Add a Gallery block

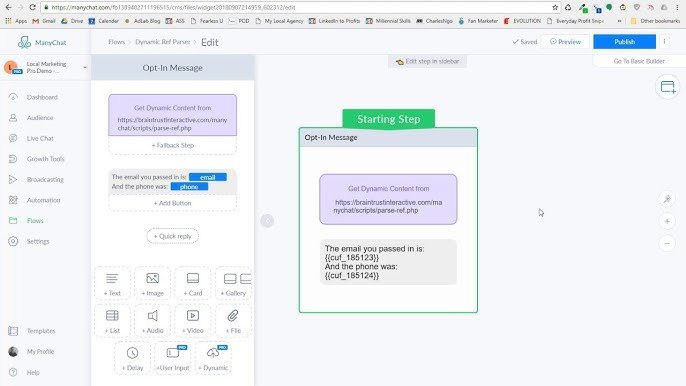[234, 284]
